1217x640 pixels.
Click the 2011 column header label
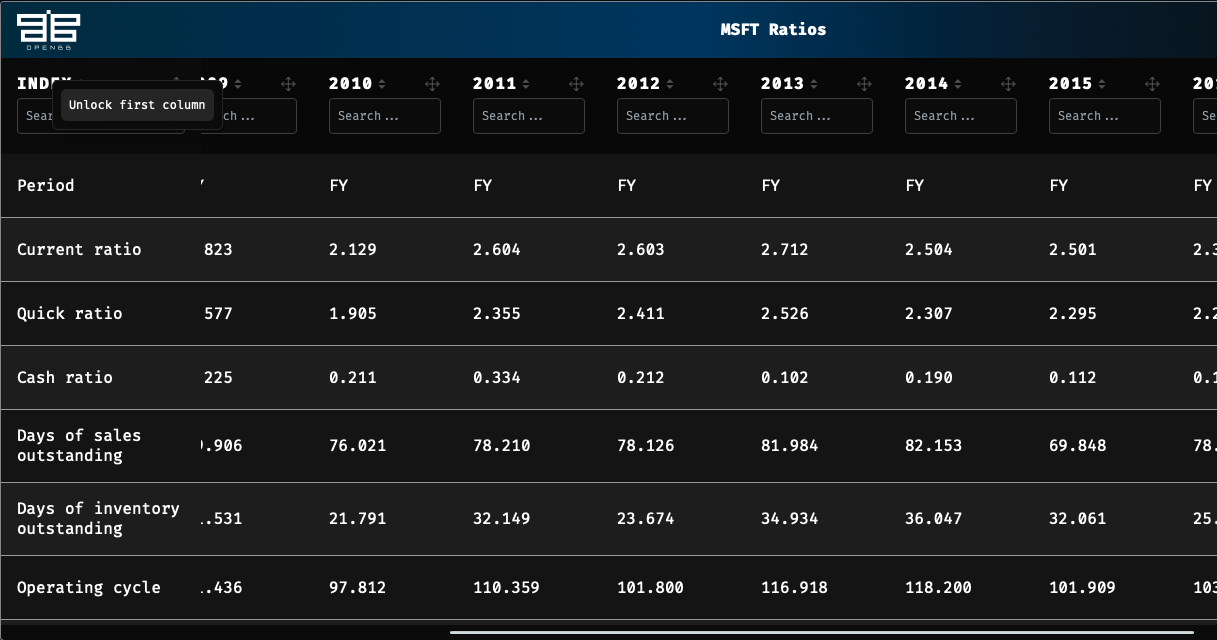tap(495, 84)
